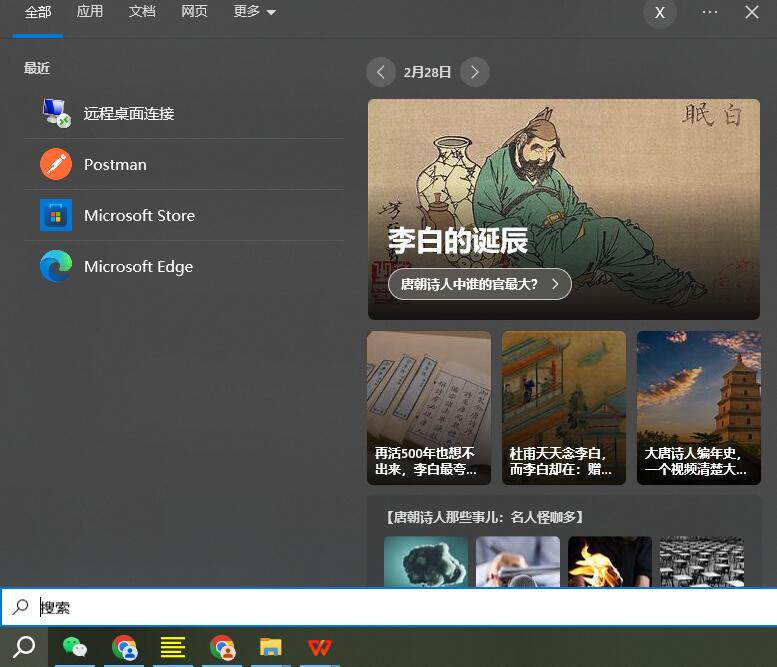Viewport: 777px width, 667px height.
Task: Open the 杜甫天天念李白 article card
Action: (564, 408)
